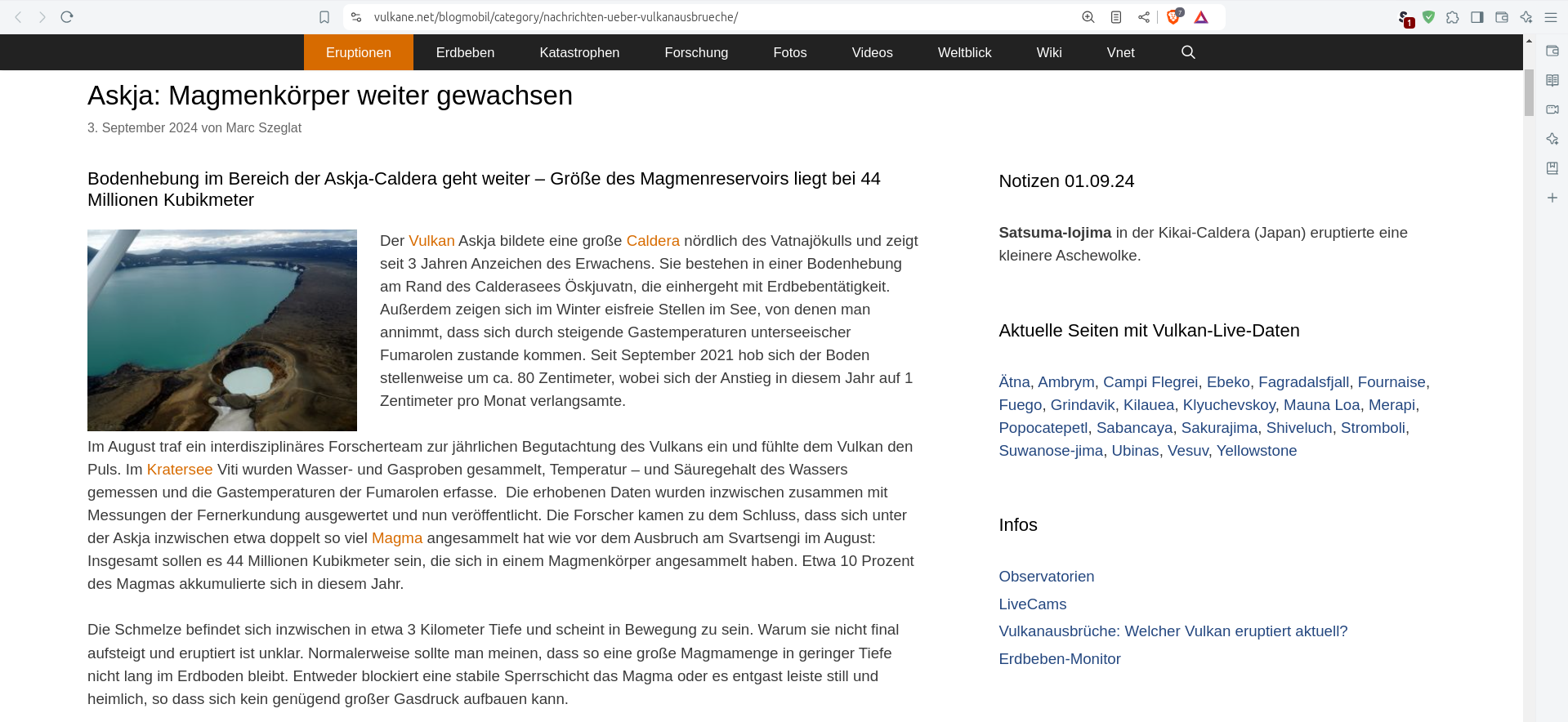
Task: Open the Ätna live data link
Action: [1014, 382]
